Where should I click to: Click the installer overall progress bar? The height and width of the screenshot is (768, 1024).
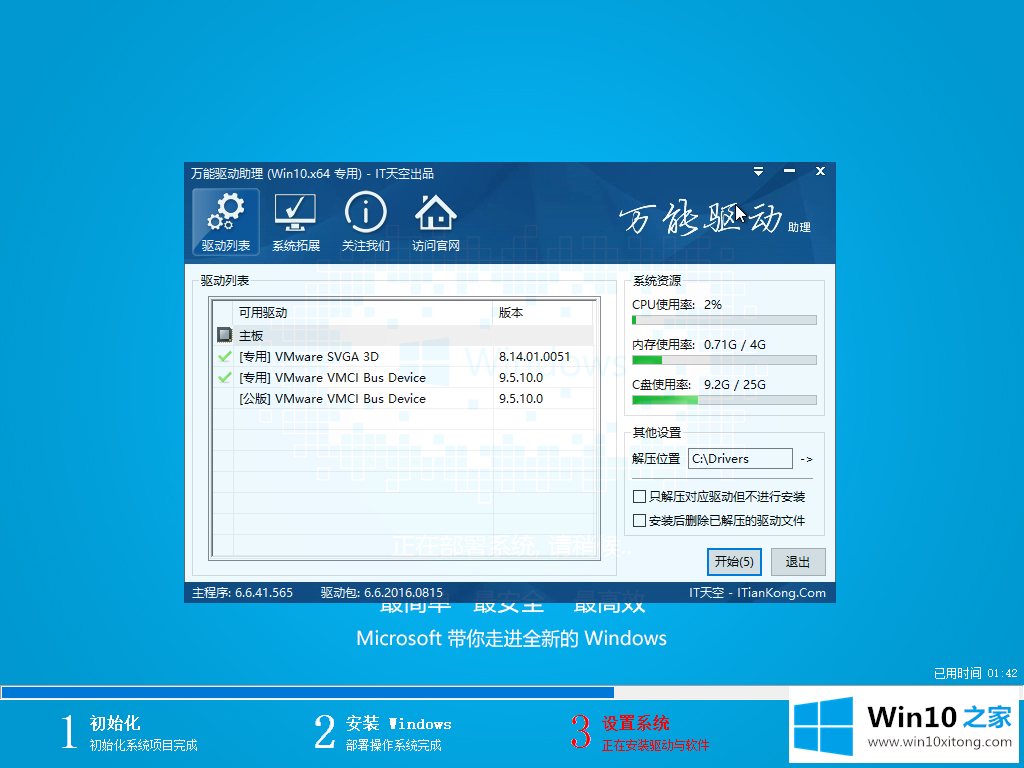[x=511, y=692]
